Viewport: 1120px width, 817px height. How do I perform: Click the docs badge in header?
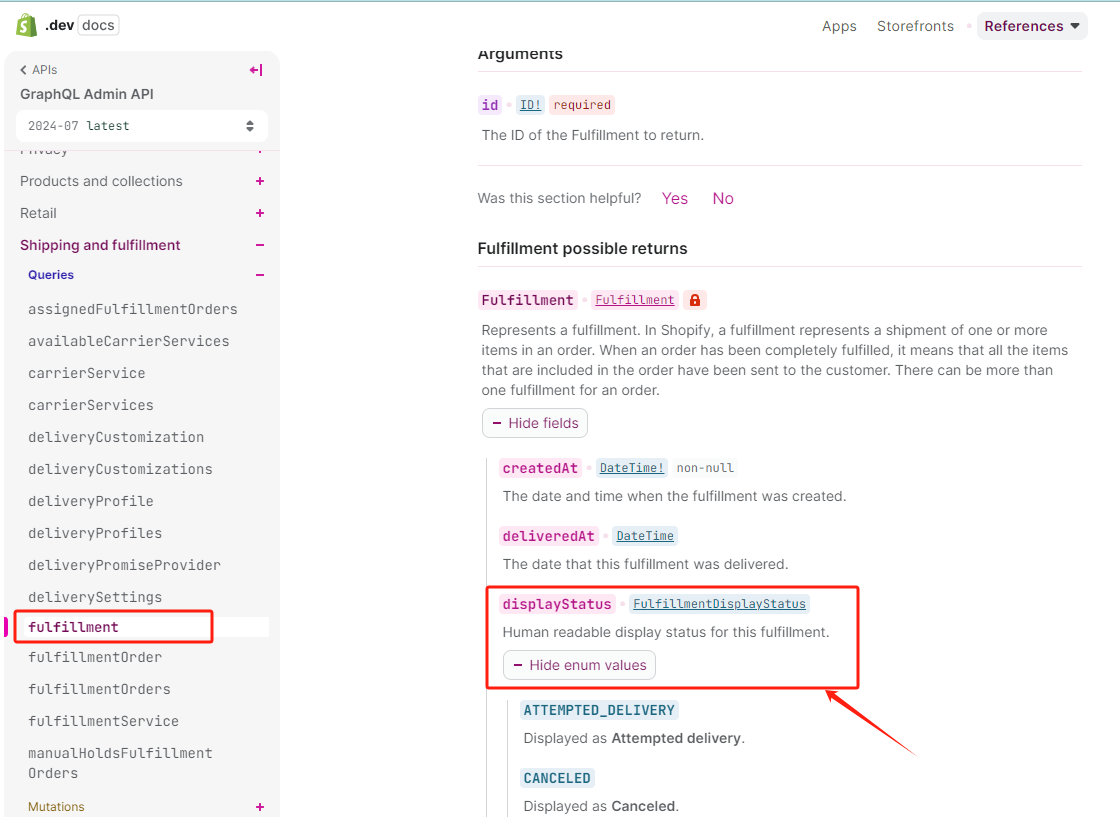click(98, 25)
